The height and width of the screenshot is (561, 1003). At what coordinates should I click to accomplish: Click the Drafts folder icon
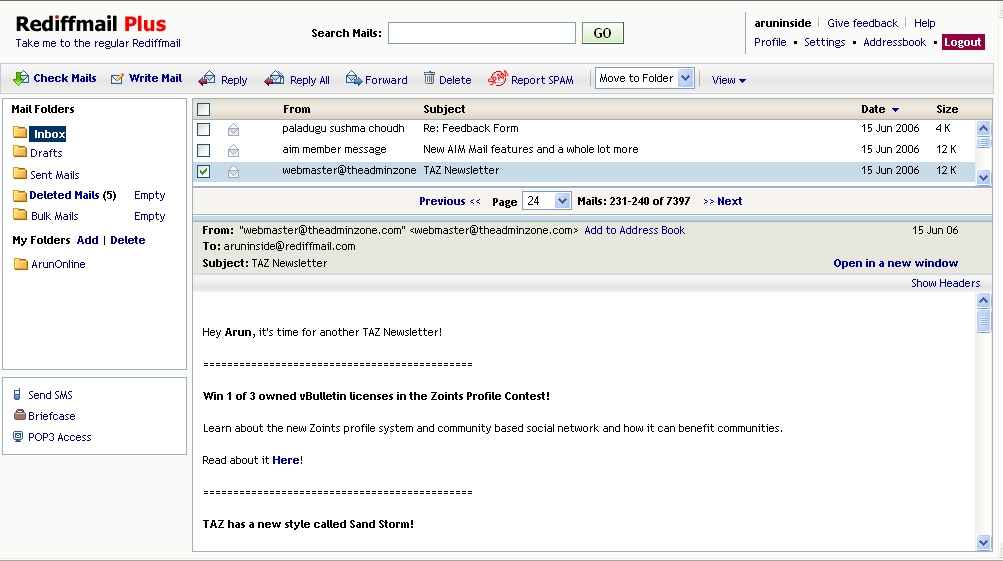pyautogui.click(x=20, y=152)
